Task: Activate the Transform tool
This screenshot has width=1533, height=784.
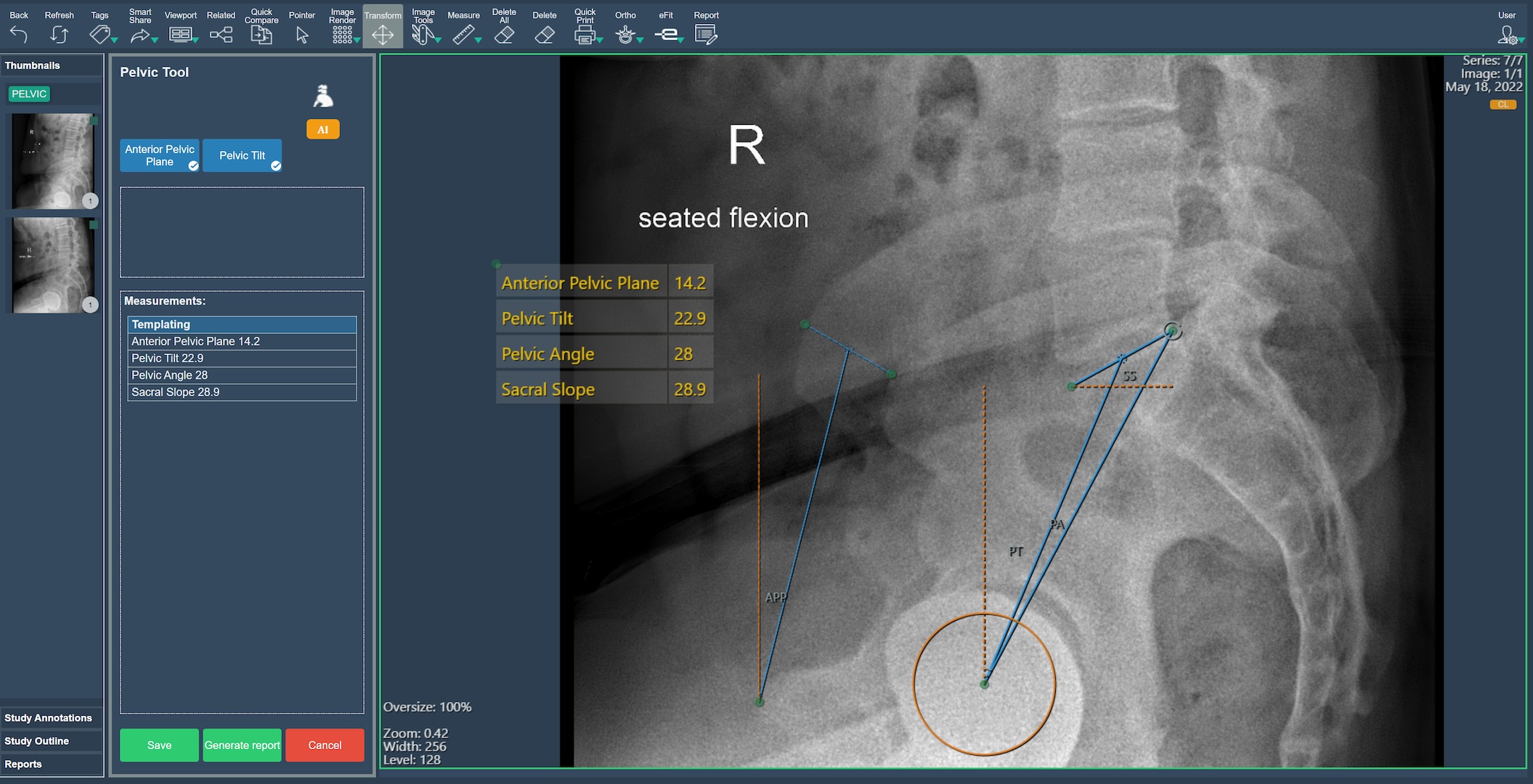Action: 383,34
